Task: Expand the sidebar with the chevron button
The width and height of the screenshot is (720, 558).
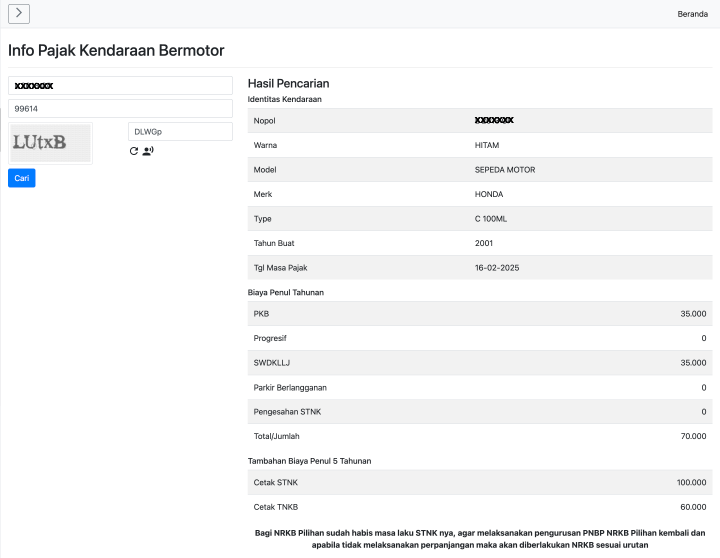Action: [x=19, y=13]
